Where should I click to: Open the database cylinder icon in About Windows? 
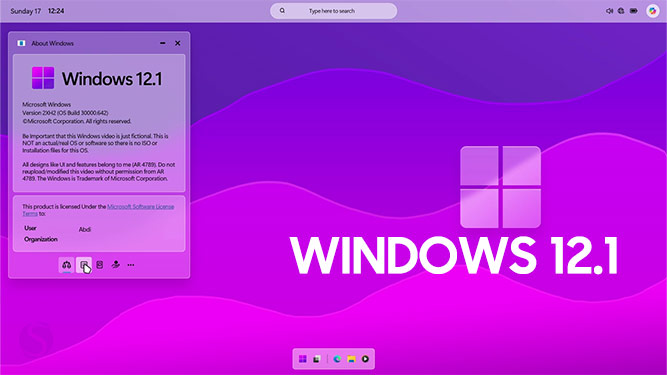tap(100, 265)
